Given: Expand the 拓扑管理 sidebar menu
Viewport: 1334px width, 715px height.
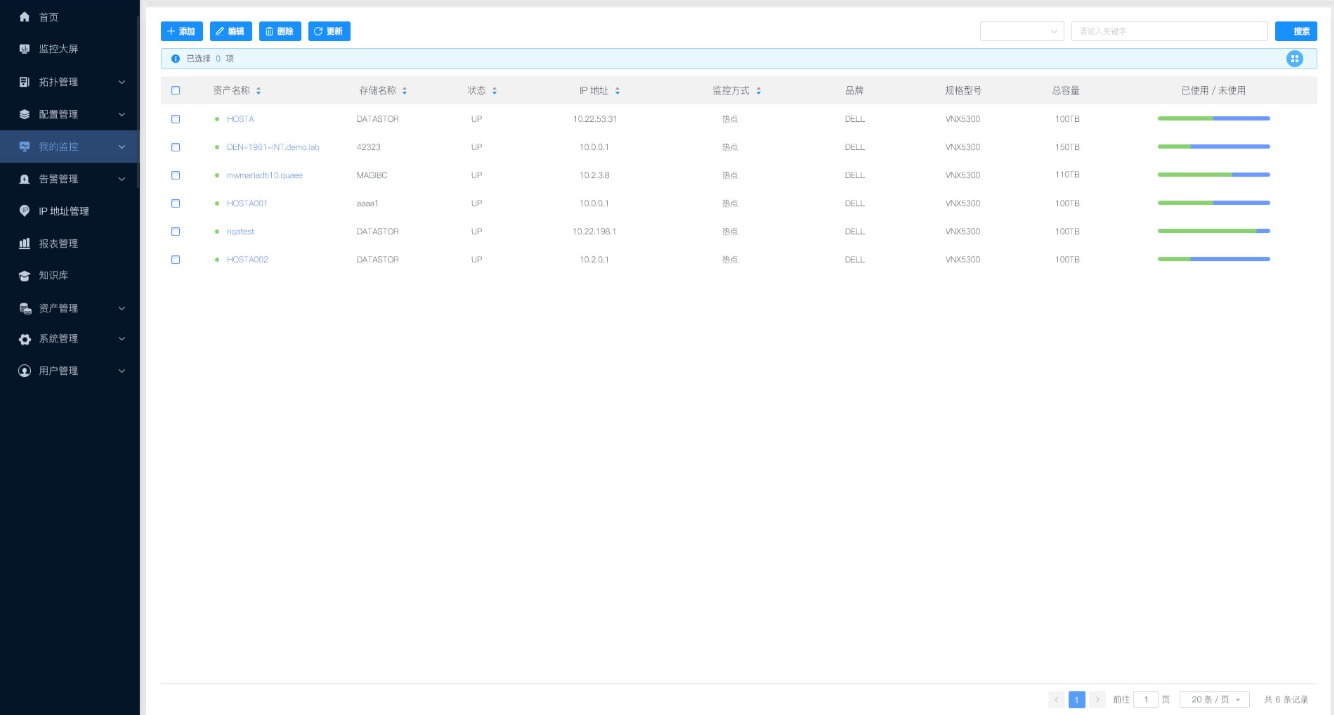Looking at the screenshot, I should click(x=69, y=82).
